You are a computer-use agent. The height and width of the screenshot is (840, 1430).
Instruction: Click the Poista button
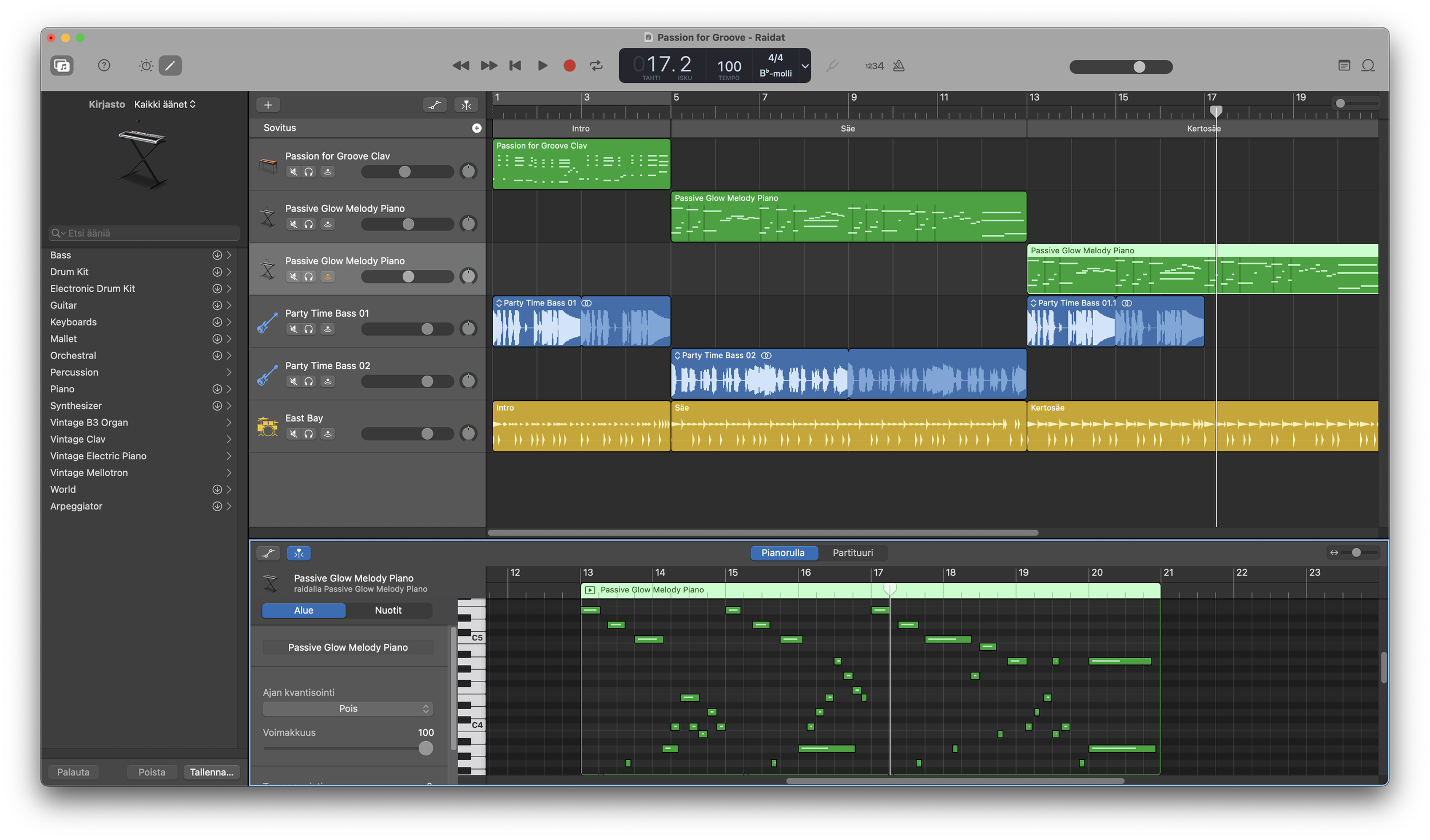pyautogui.click(x=152, y=772)
